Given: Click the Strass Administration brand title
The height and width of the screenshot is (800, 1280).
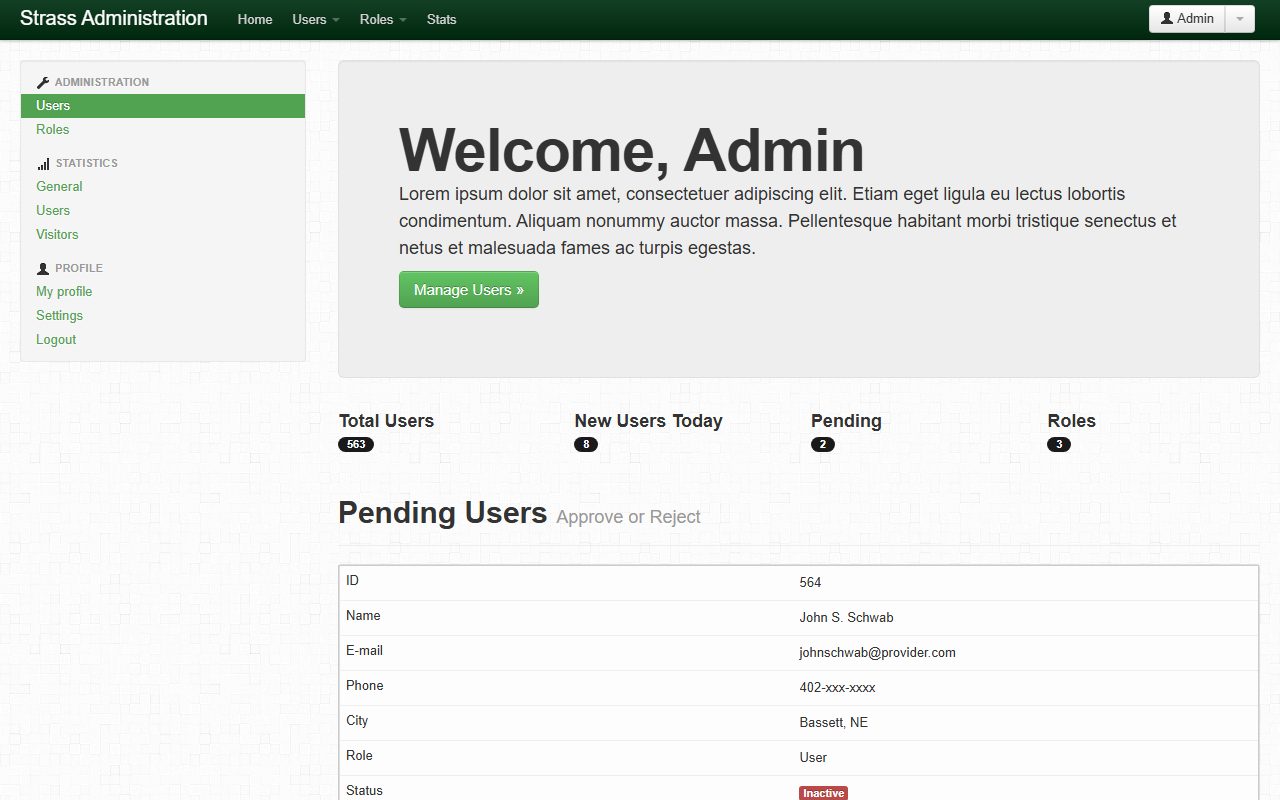Looking at the screenshot, I should coord(114,18).
